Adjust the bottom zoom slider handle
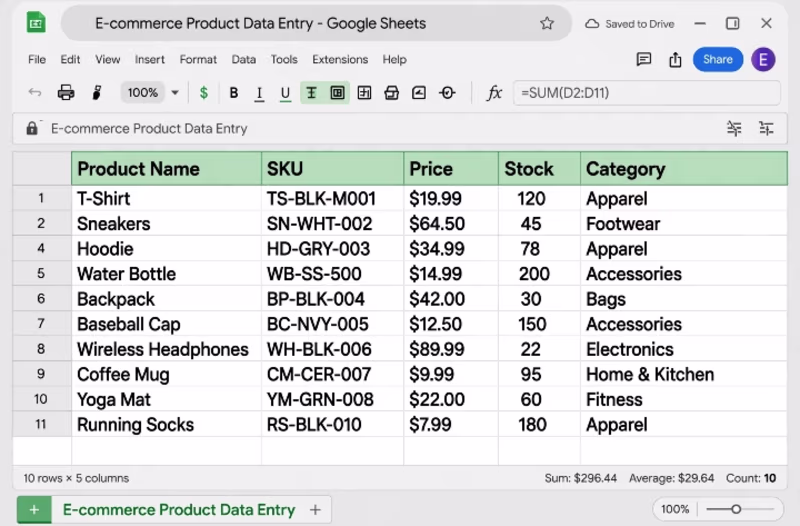Viewport: 800px width, 526px height. click(x=736, y=509)
